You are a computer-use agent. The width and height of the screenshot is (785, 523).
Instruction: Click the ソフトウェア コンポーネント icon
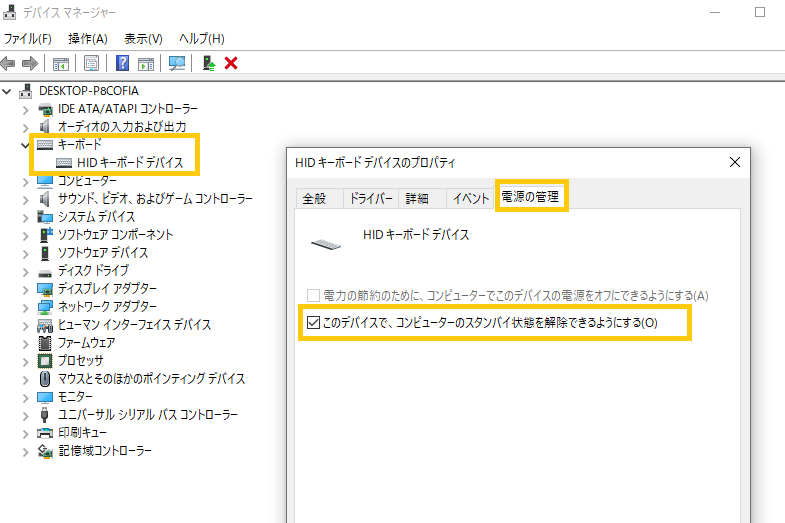click(46, 235)
